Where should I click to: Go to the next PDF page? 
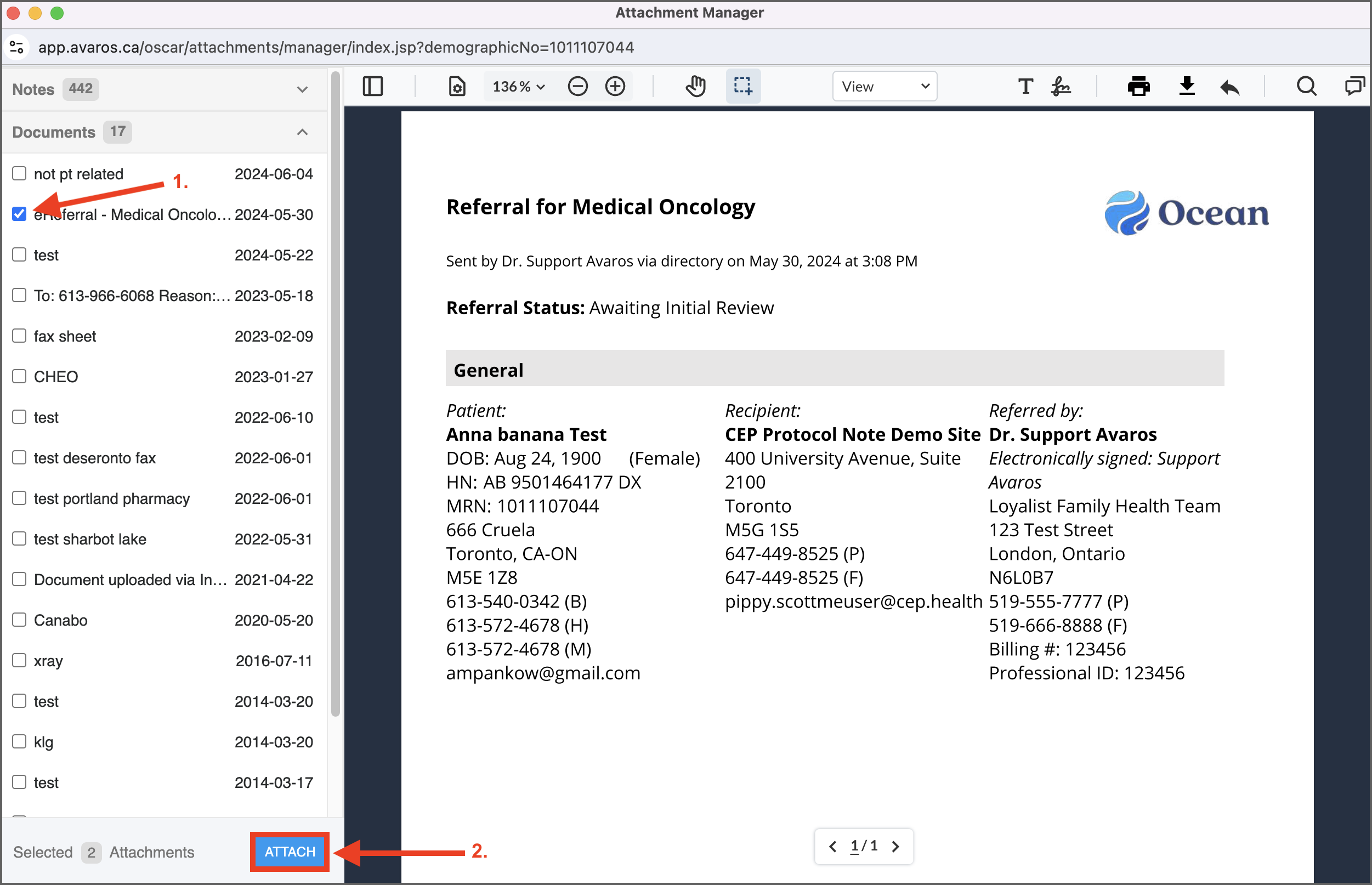tap(895, 846)
